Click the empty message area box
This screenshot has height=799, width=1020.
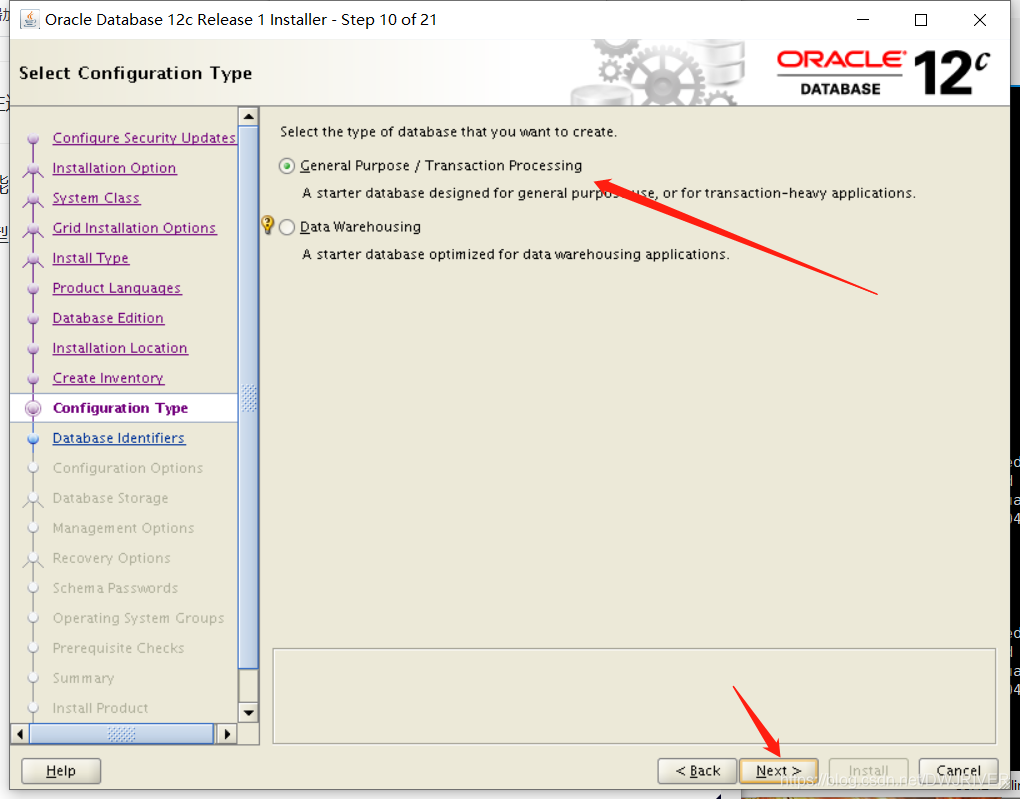click(634, 696)
